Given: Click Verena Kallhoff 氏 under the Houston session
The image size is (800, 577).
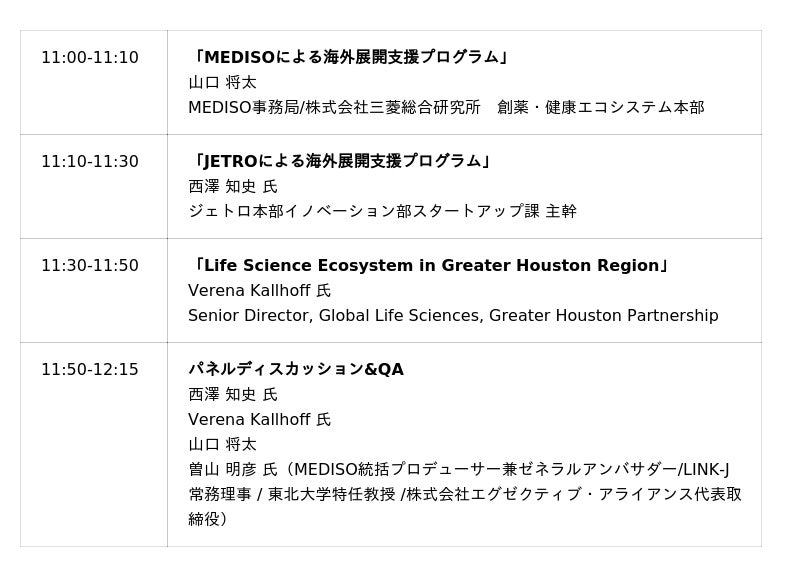Looking at the screenshot, I should (x=259, y=291).
